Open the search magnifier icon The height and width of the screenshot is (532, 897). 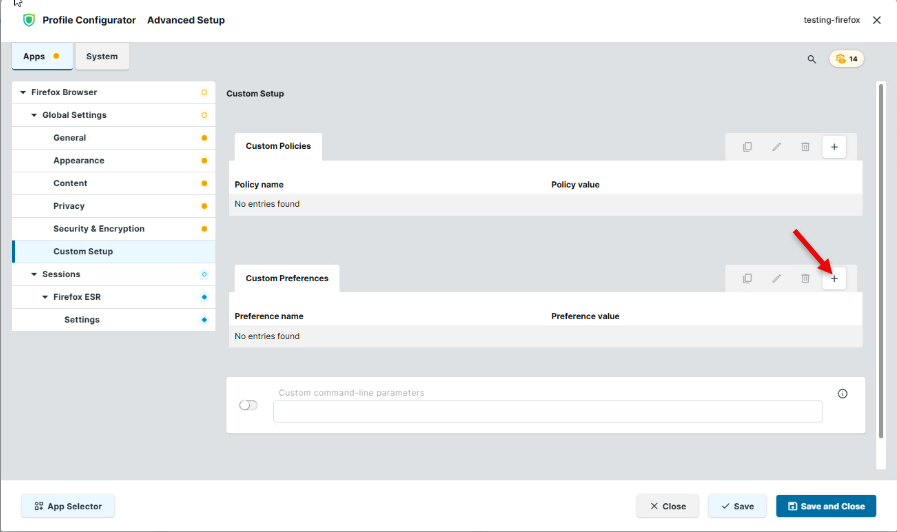811,59
